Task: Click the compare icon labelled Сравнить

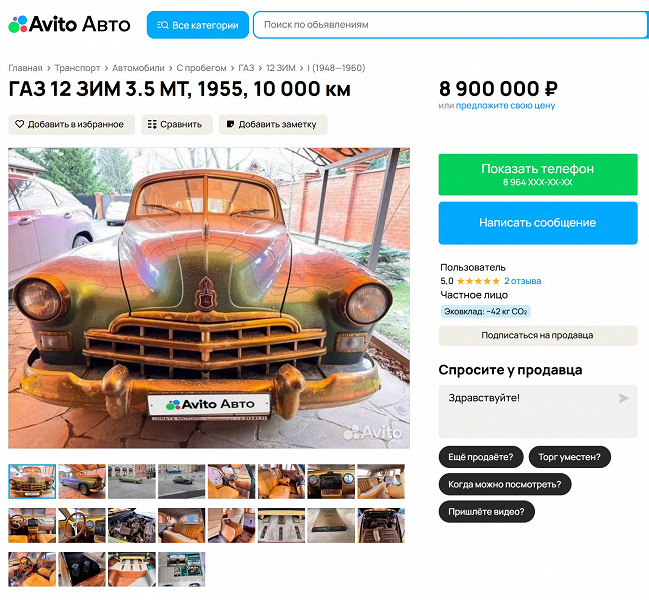Action: (x=152, y=124)
